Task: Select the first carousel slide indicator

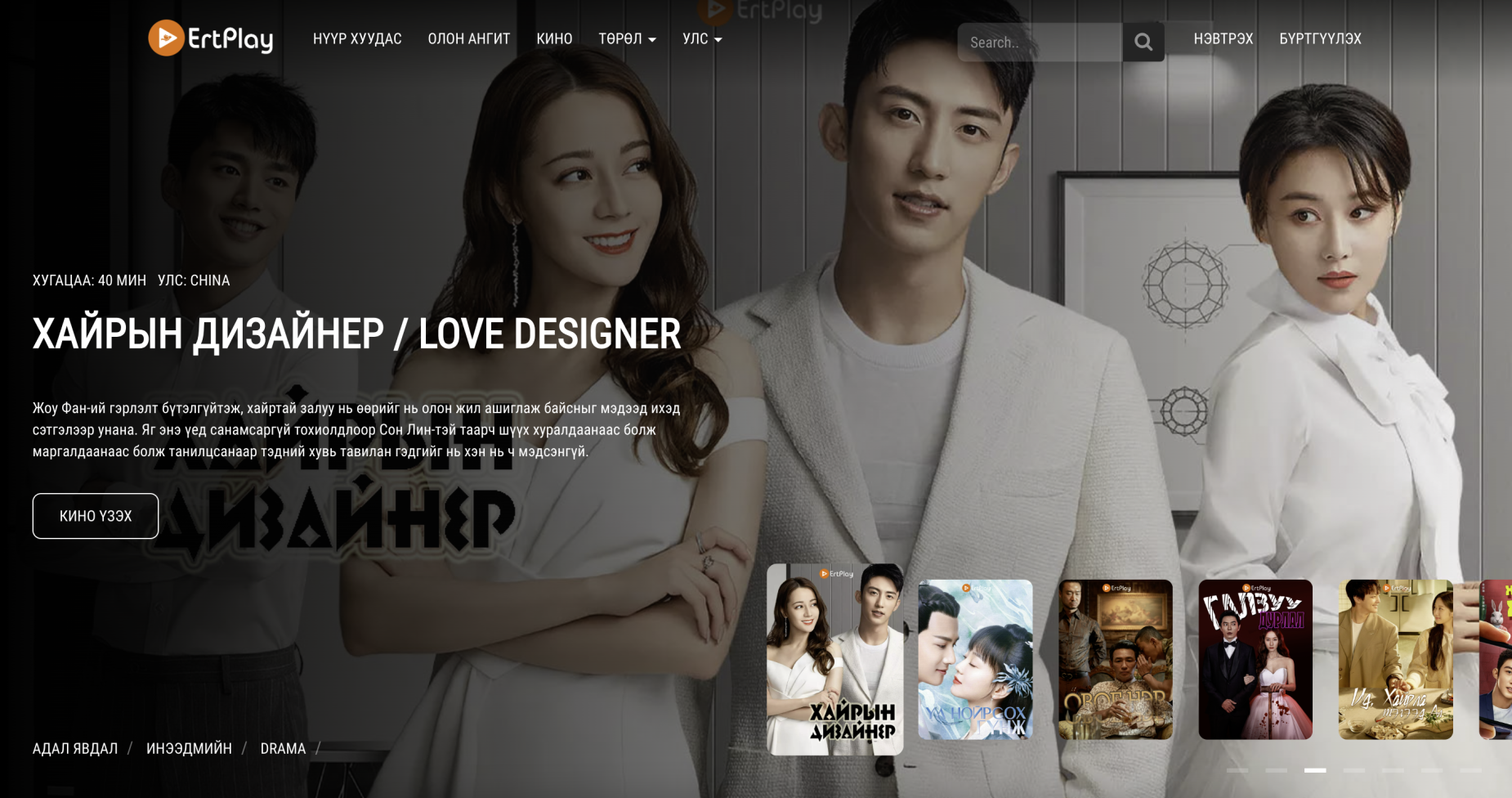Action: (x=1237, y=770)
